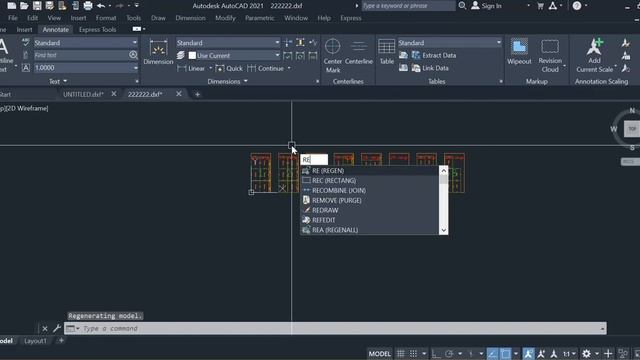Image resolution: width=640 pixels, height=360 pixels.
Task: Choose RECOMBINE (JOIN) from command suggestions
Action: [369, 190]
